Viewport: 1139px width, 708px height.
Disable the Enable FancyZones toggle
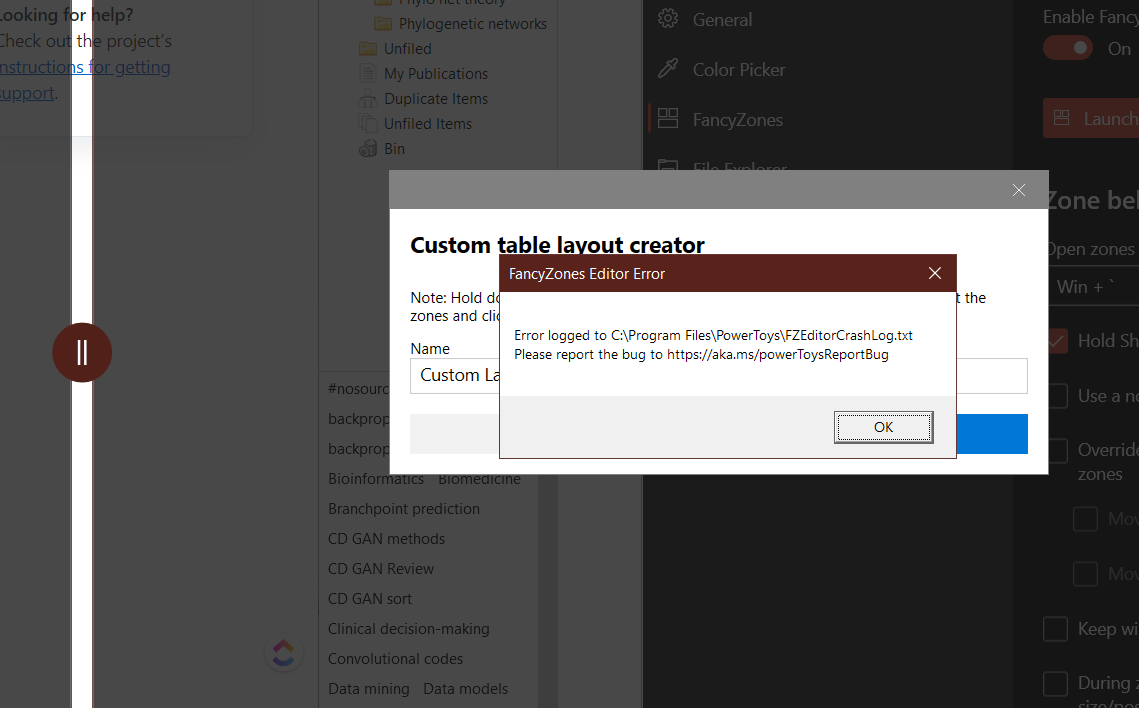coord(1067,47)
